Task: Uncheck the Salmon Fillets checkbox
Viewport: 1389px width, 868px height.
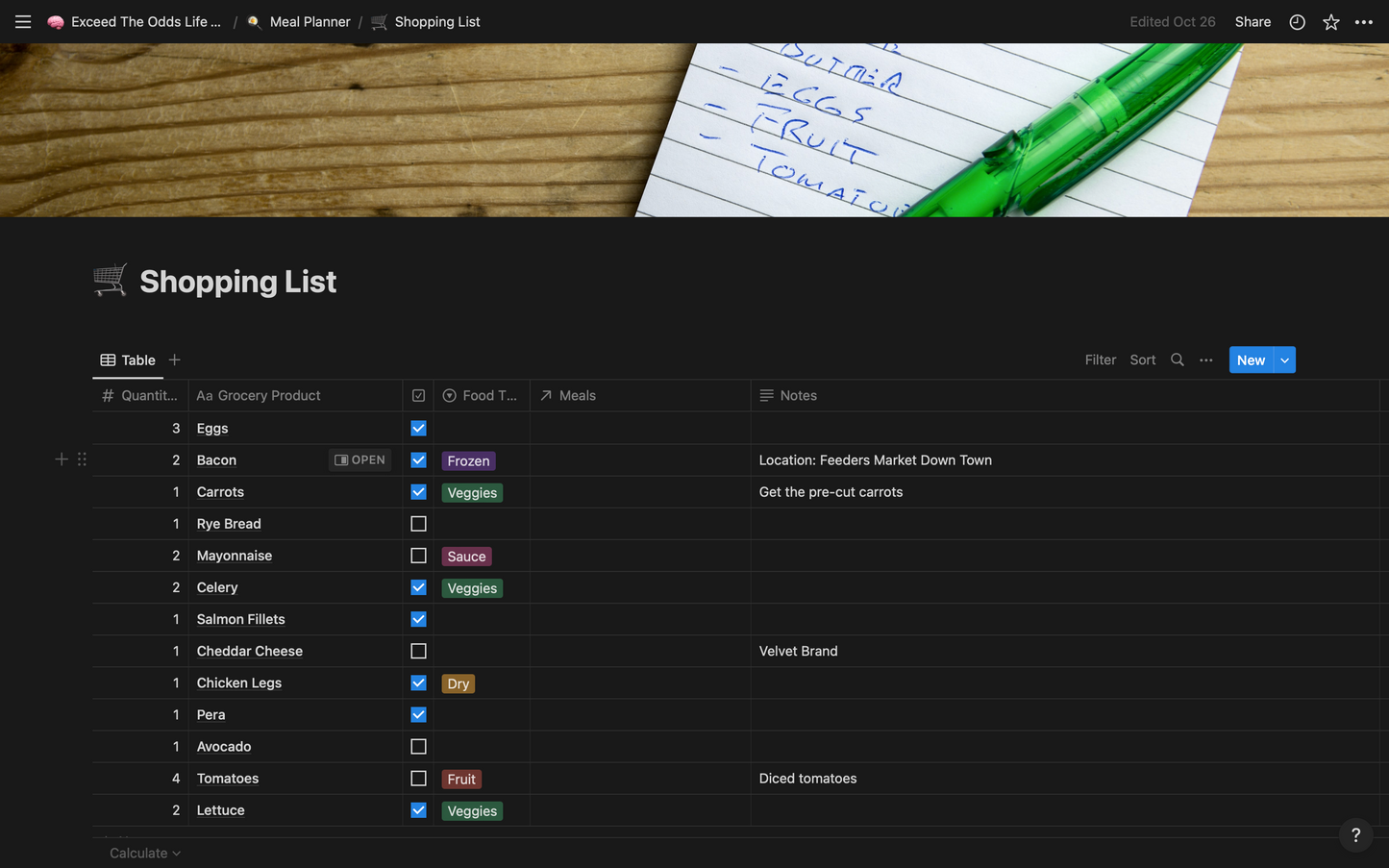Action: pos(418,619)
